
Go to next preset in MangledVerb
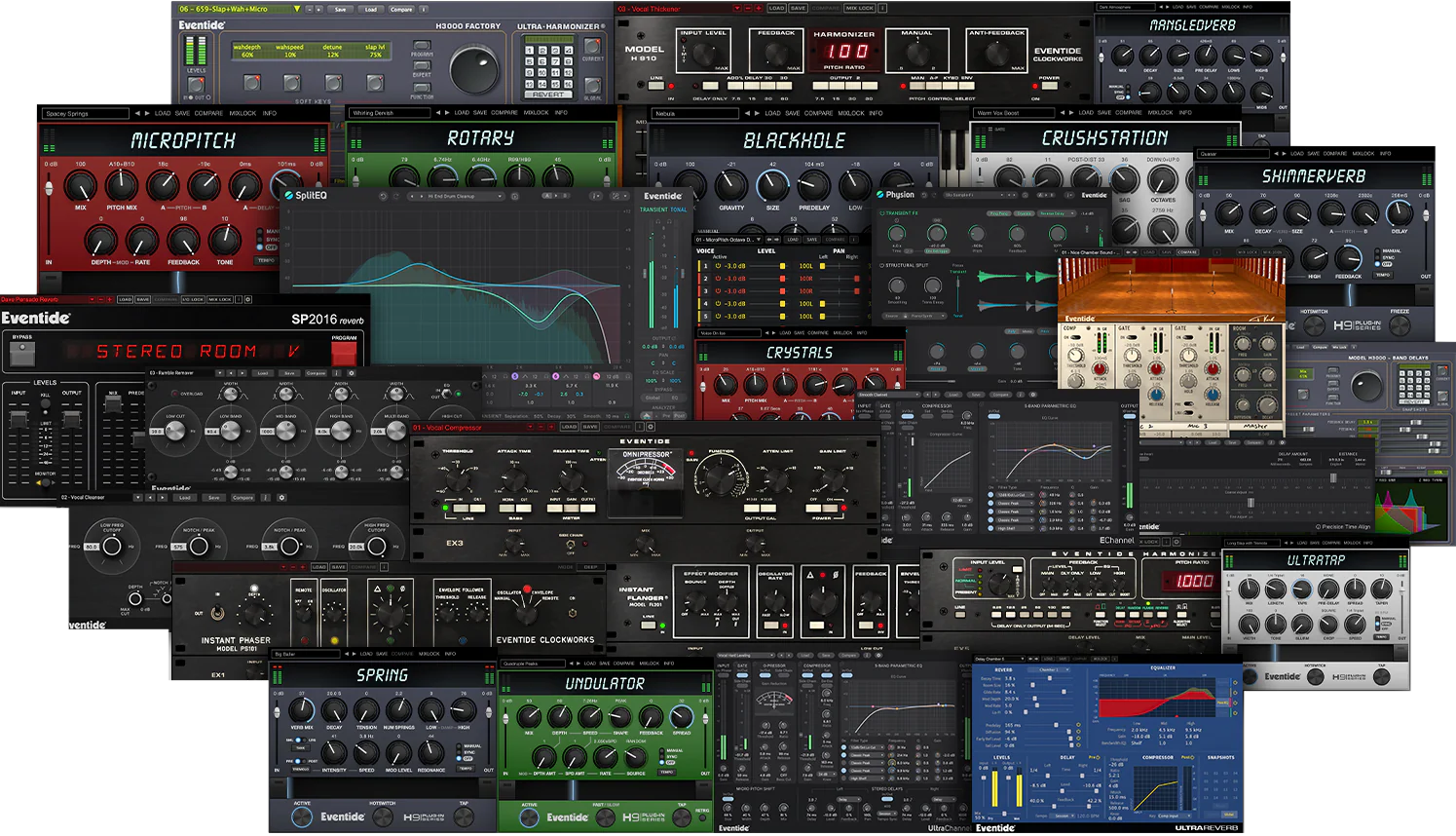pos(1168,7)
